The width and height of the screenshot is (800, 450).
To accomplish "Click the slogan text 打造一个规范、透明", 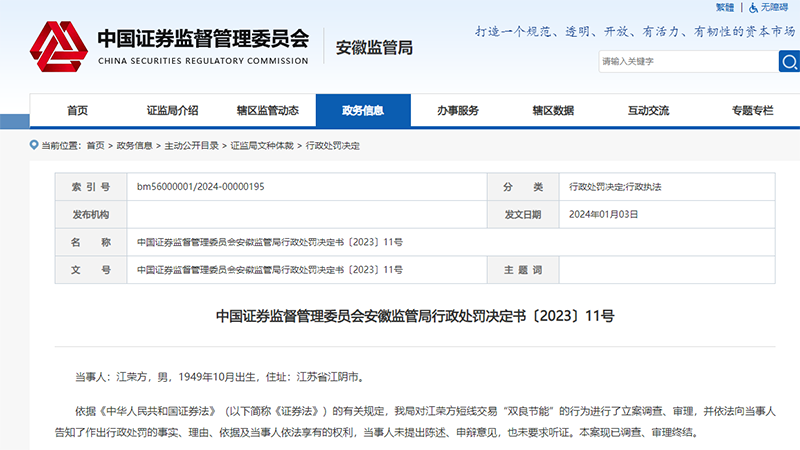I will tap(635, 32).
